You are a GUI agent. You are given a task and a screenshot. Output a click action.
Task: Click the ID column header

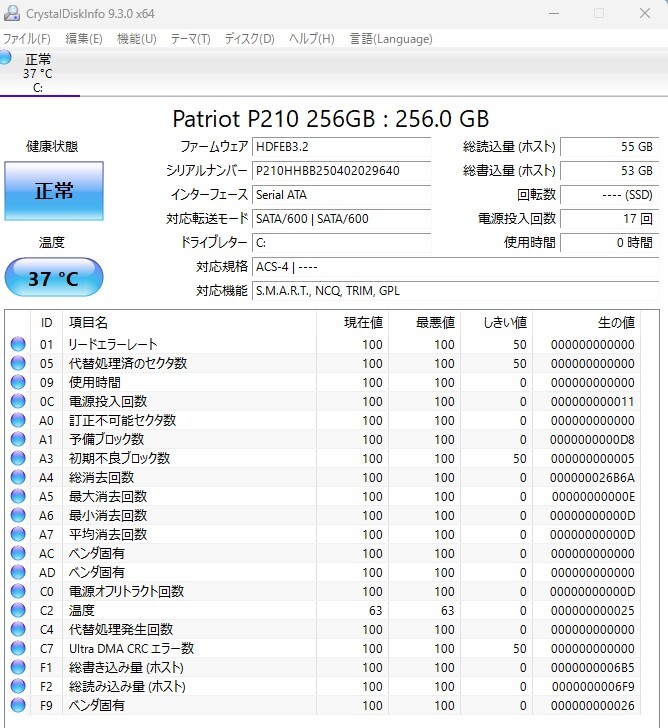(46, 322)
